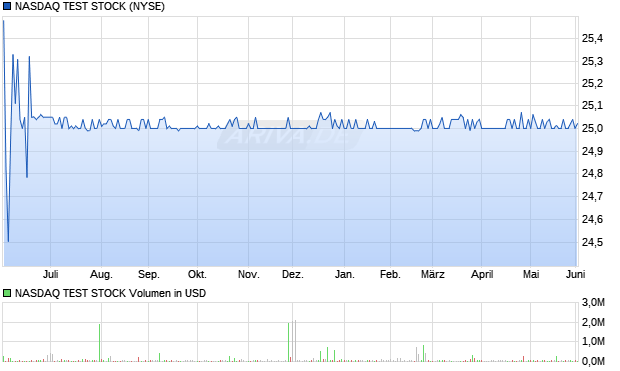Image resolution: width=620 pixels, height=371 pixels.
Task: Click the 'NASDAQ TEST STOCK Volumen in USD' label
Action: click(110, 293)
